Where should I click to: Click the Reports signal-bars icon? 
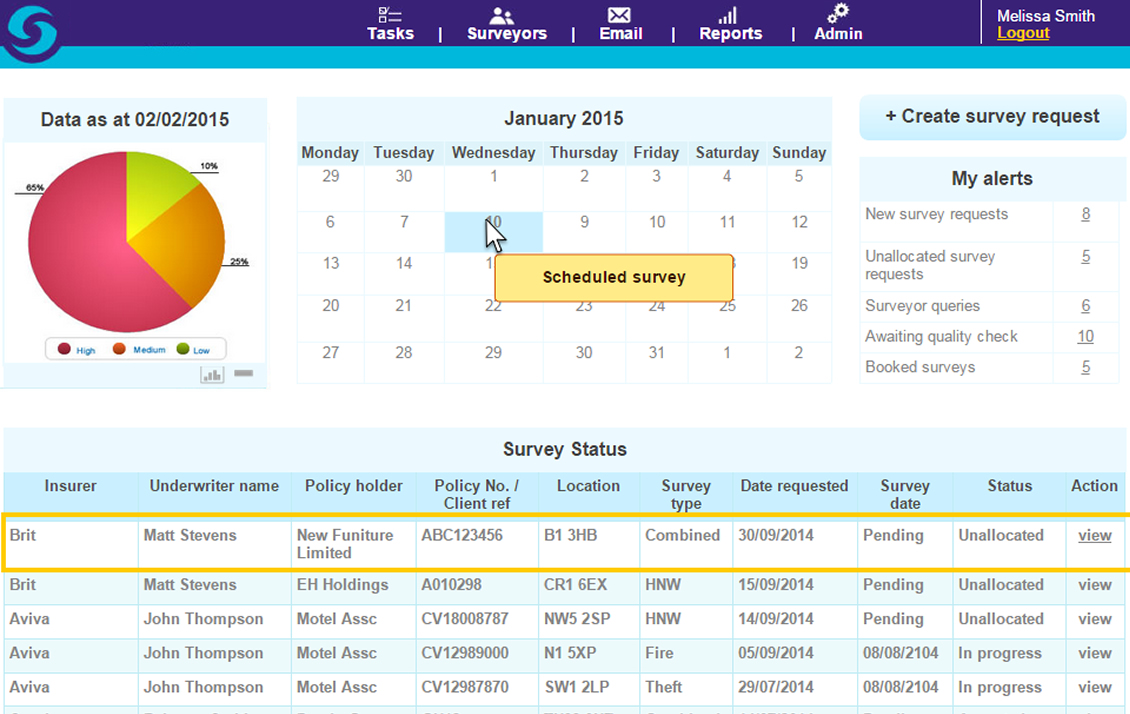[728, 15]
